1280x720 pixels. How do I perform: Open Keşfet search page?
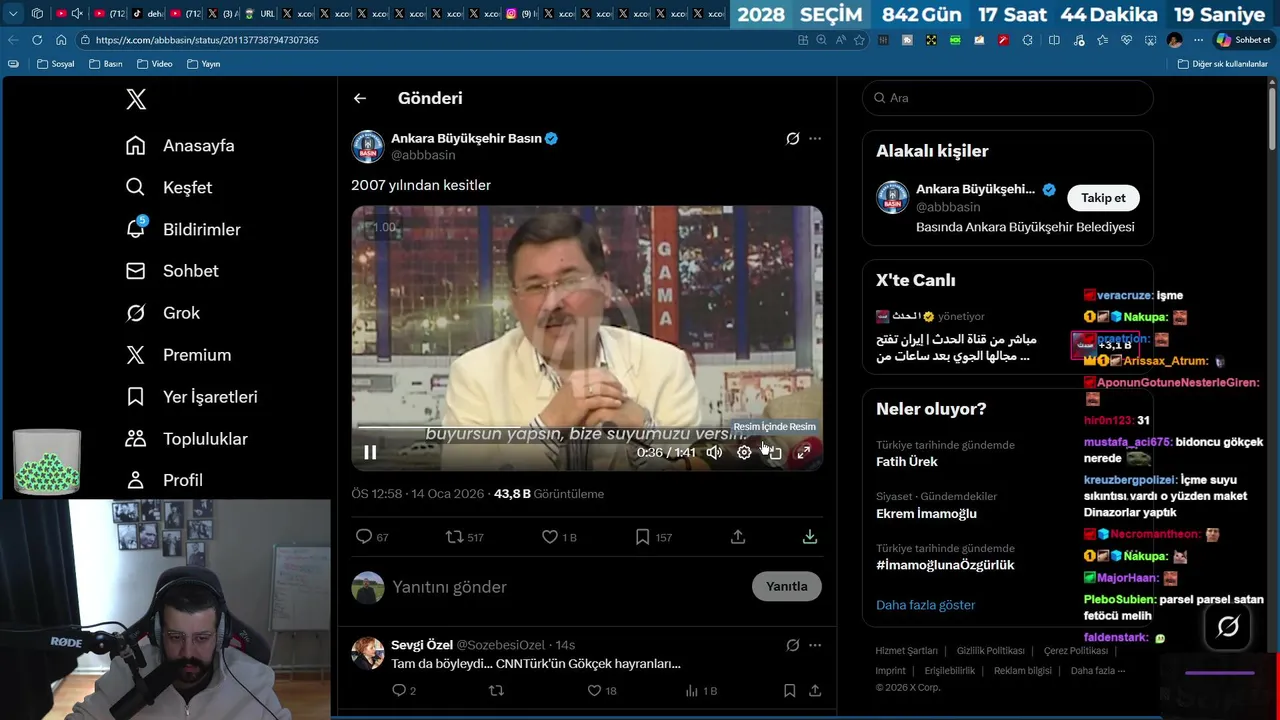tap(169, 188)
